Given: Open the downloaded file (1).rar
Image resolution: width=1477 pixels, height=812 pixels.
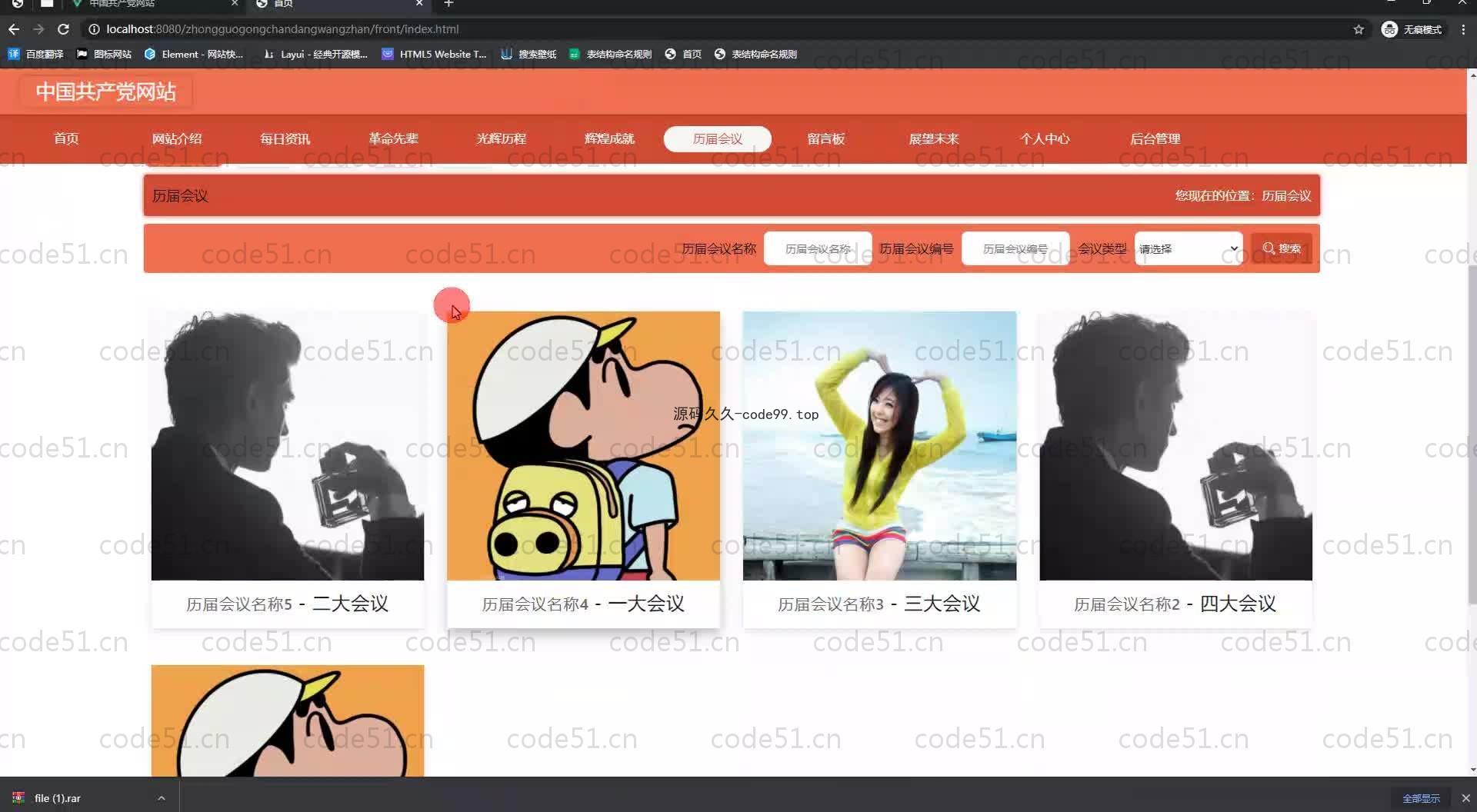Looking at the screenshot, I should click(x=57, y=798).
